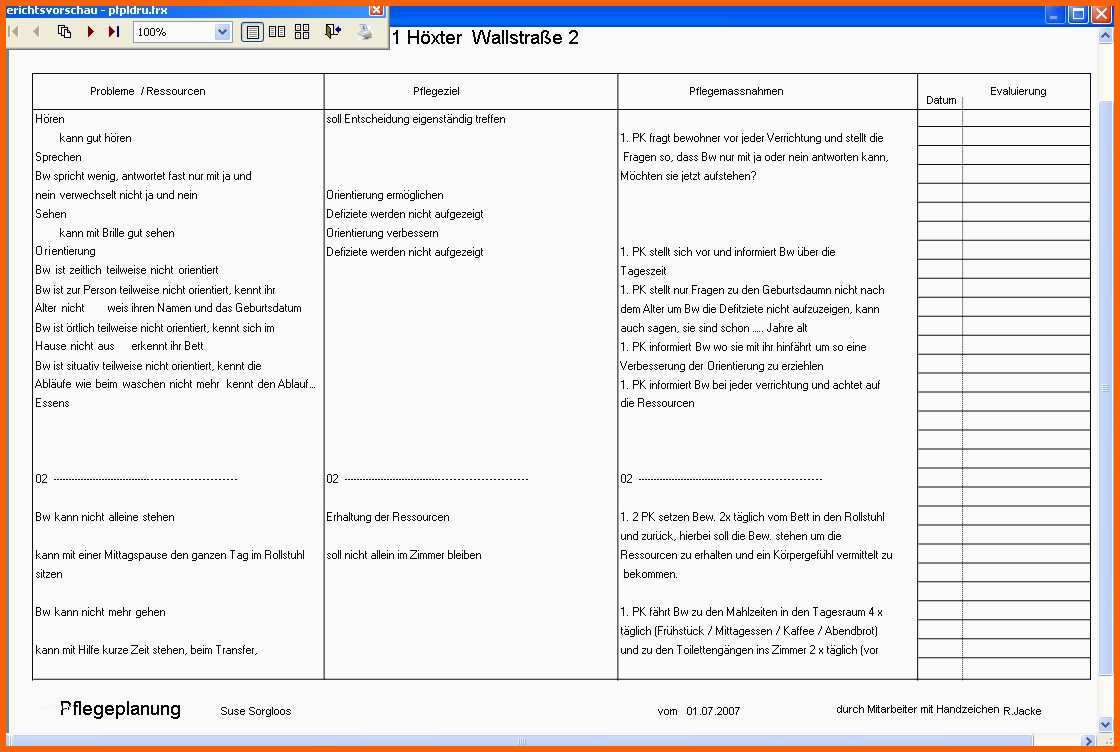Open the go-to-page icon

(x=64, y=31)
